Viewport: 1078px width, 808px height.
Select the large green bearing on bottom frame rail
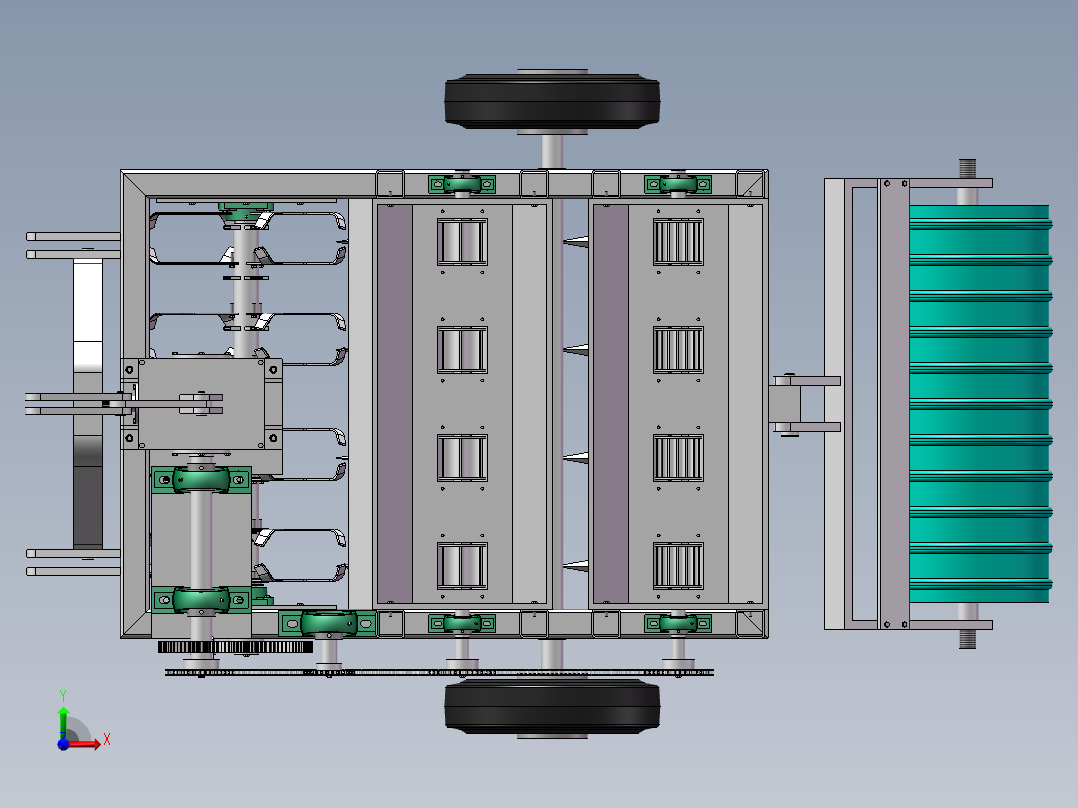328,624
